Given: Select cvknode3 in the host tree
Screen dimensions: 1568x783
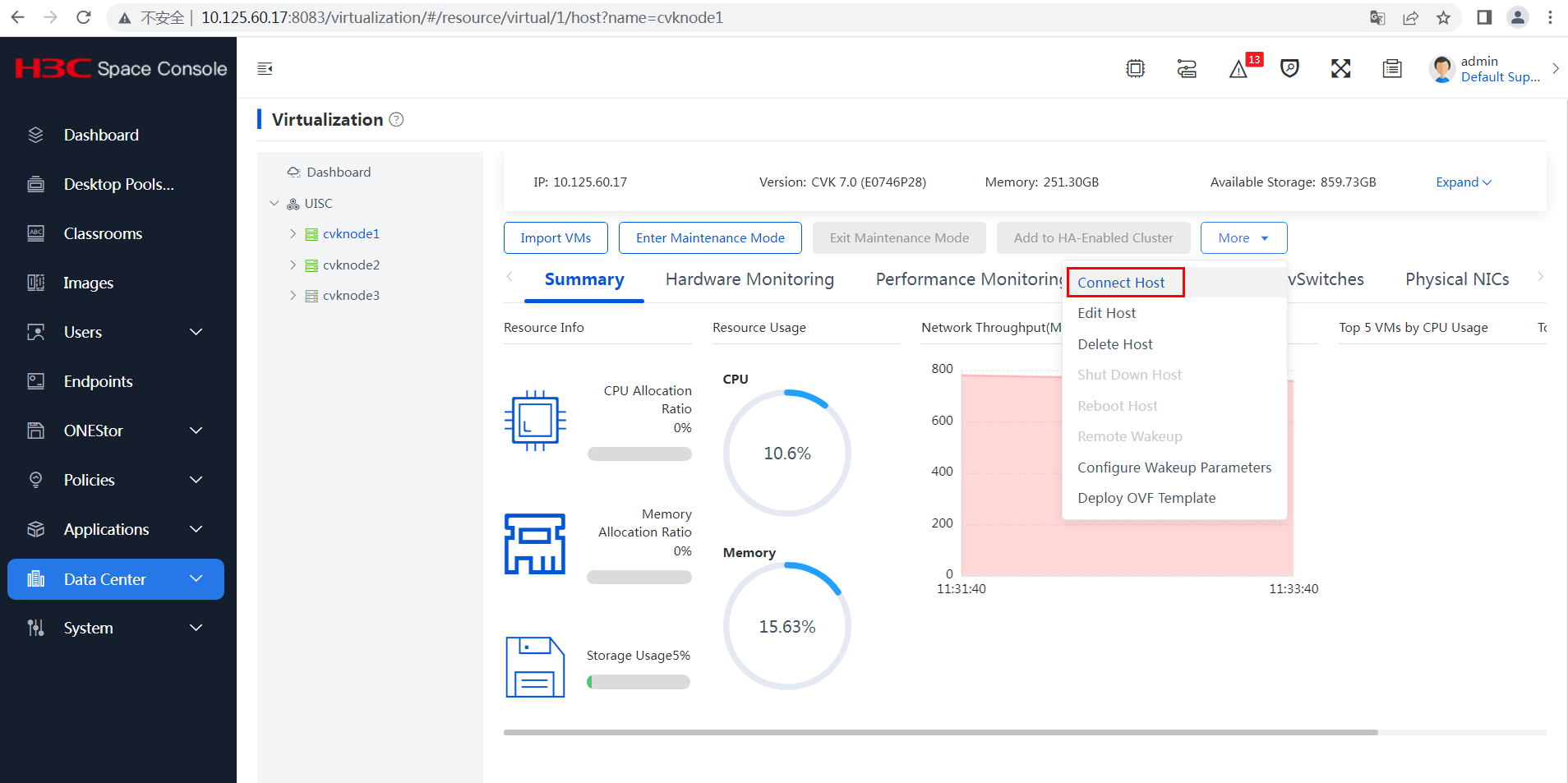Looking at the screenshot, I should (351, 296).
